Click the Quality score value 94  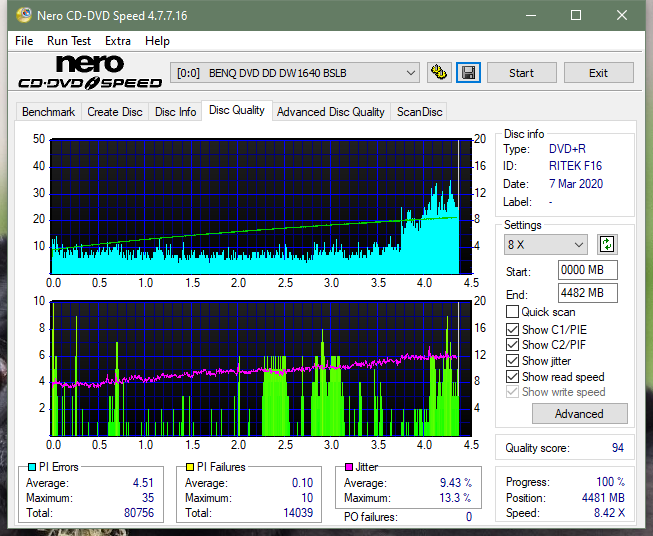[x=618, y=448]
